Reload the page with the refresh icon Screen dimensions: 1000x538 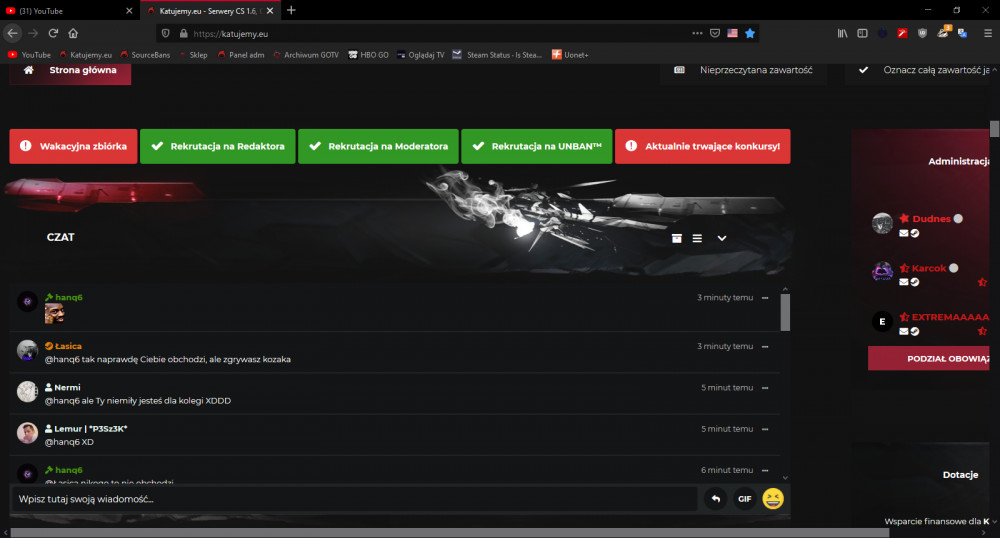click(54, 33)
